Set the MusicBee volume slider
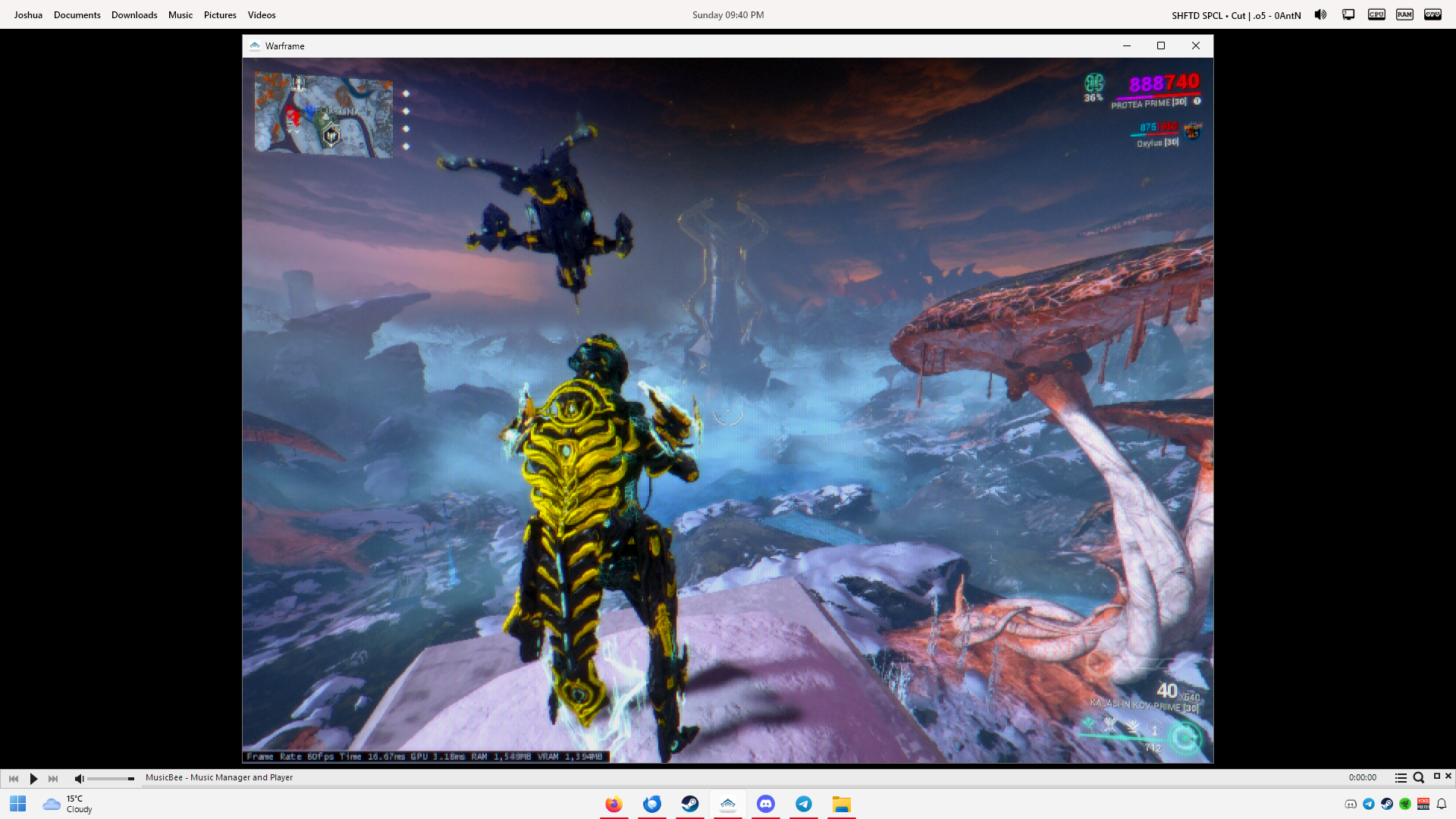Image resolution: width=1456 pixels, height=819 pixels. [111, 779]
